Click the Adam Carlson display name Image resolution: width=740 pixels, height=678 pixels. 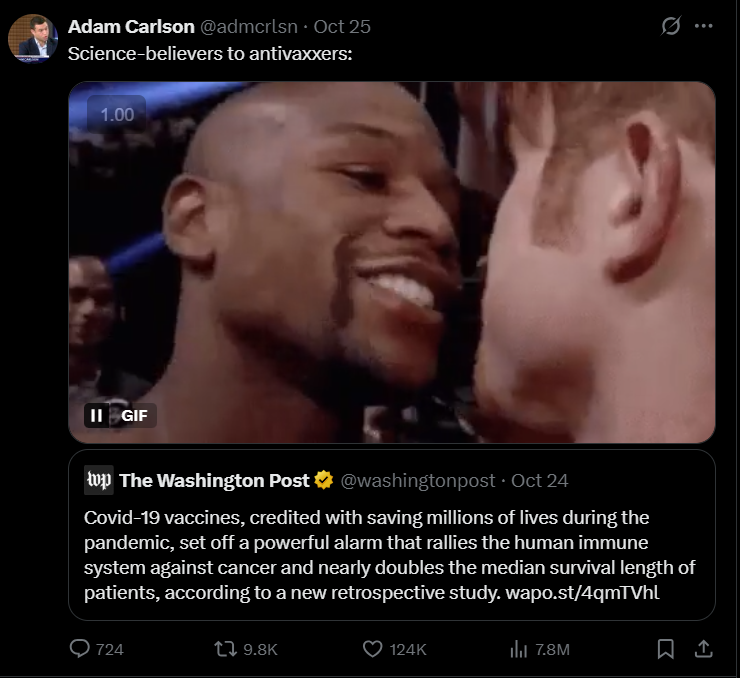point(131,27)
